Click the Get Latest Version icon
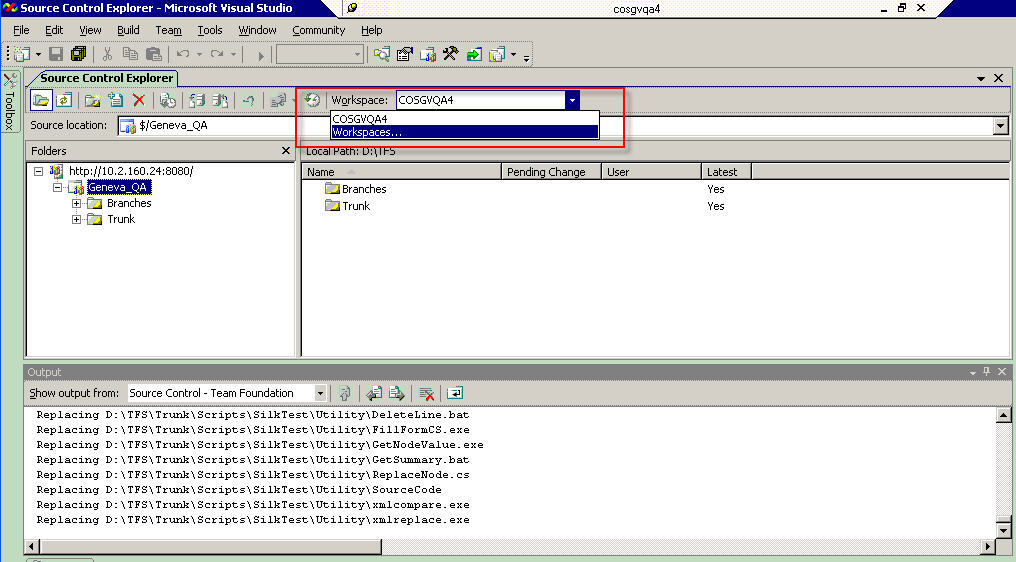The image size is (1016, 562). [x=168, y=100]
